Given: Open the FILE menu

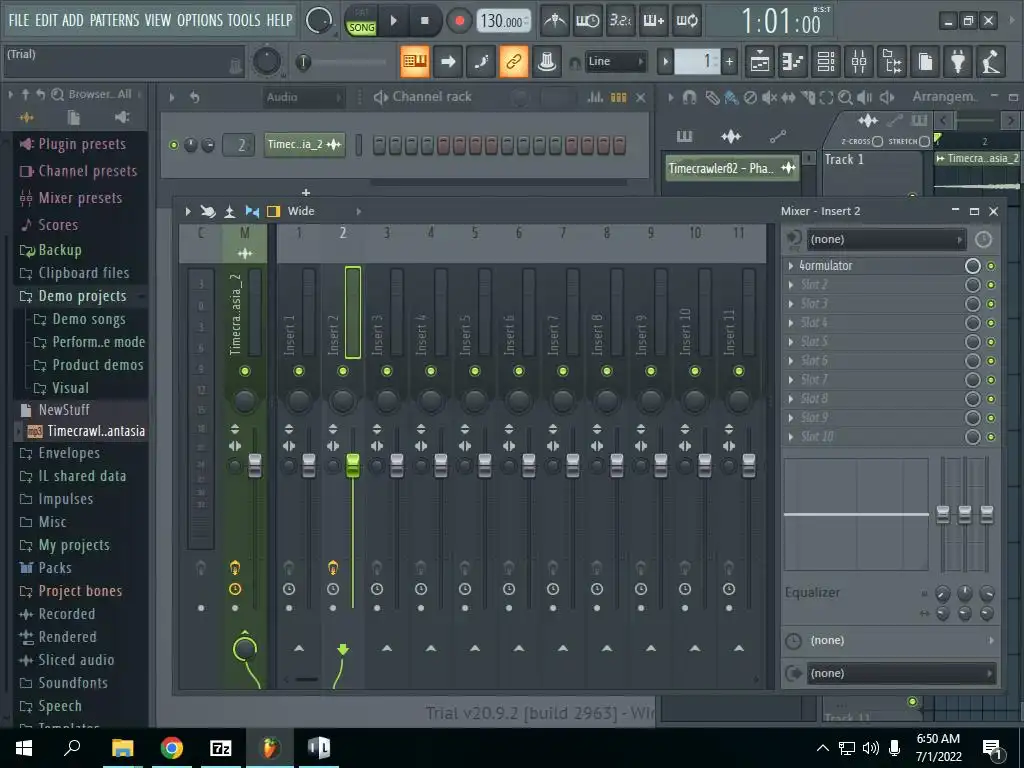Looking at the screenshot, I should pos(19,20).
